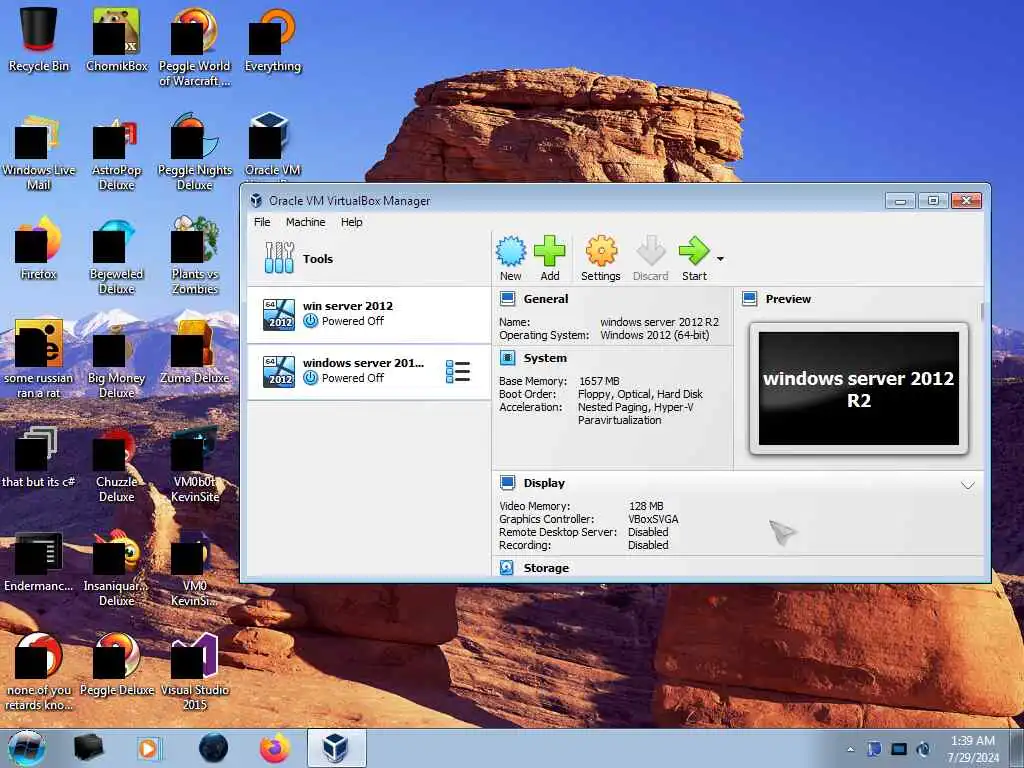Click the 'Windows 2012 (64-bit)' operating system value
The height and width of the screenshot is (768, 1024).
[654, 335]
